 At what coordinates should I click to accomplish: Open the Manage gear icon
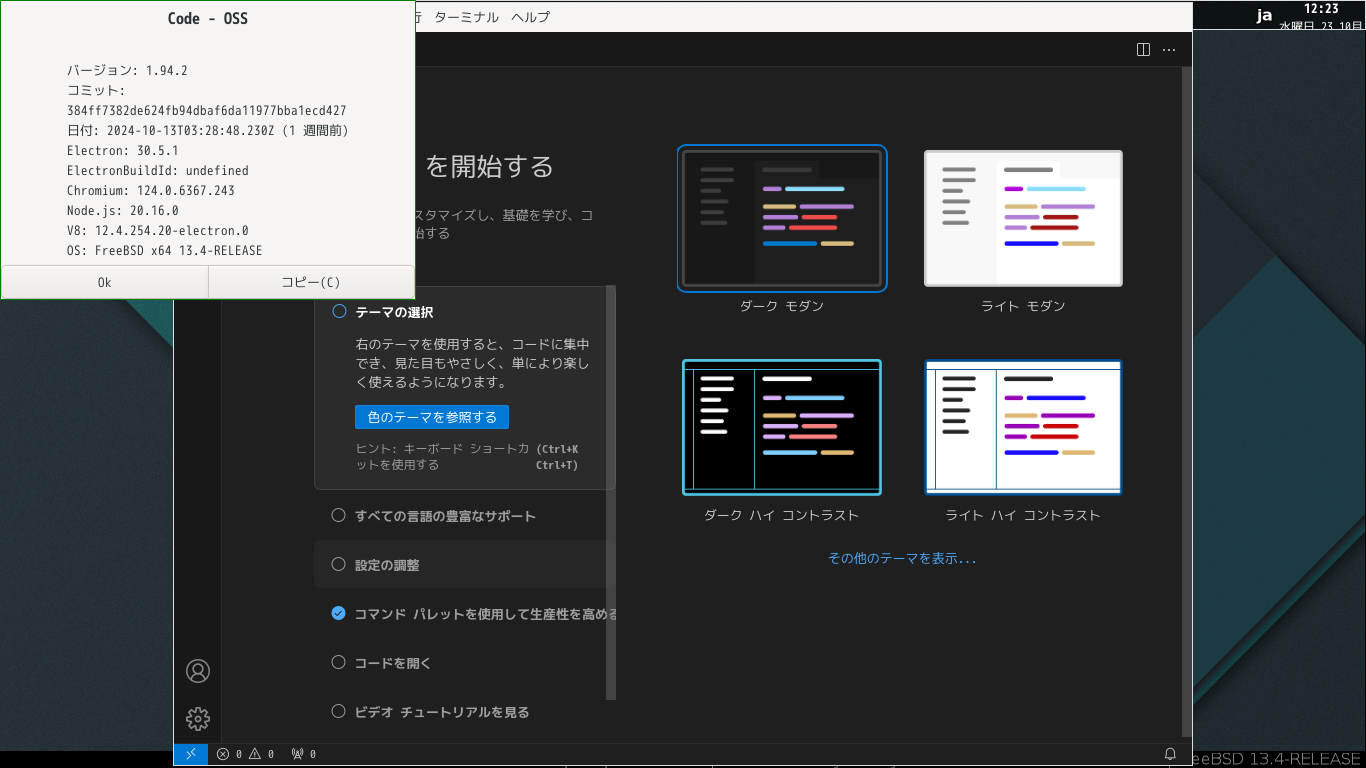(198, 718)
